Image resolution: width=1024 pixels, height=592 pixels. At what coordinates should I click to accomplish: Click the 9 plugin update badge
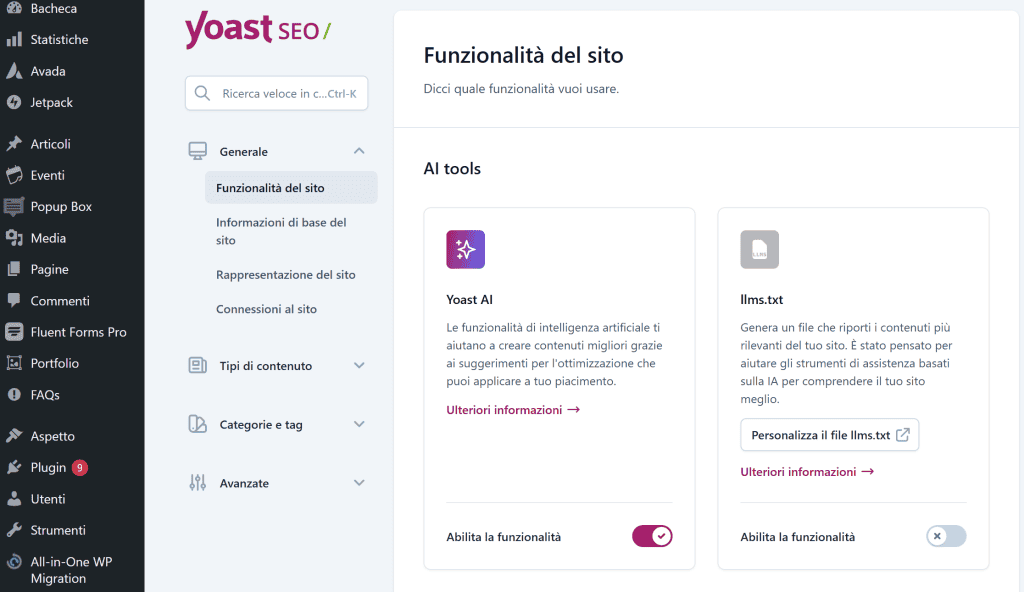coord(80,467)
